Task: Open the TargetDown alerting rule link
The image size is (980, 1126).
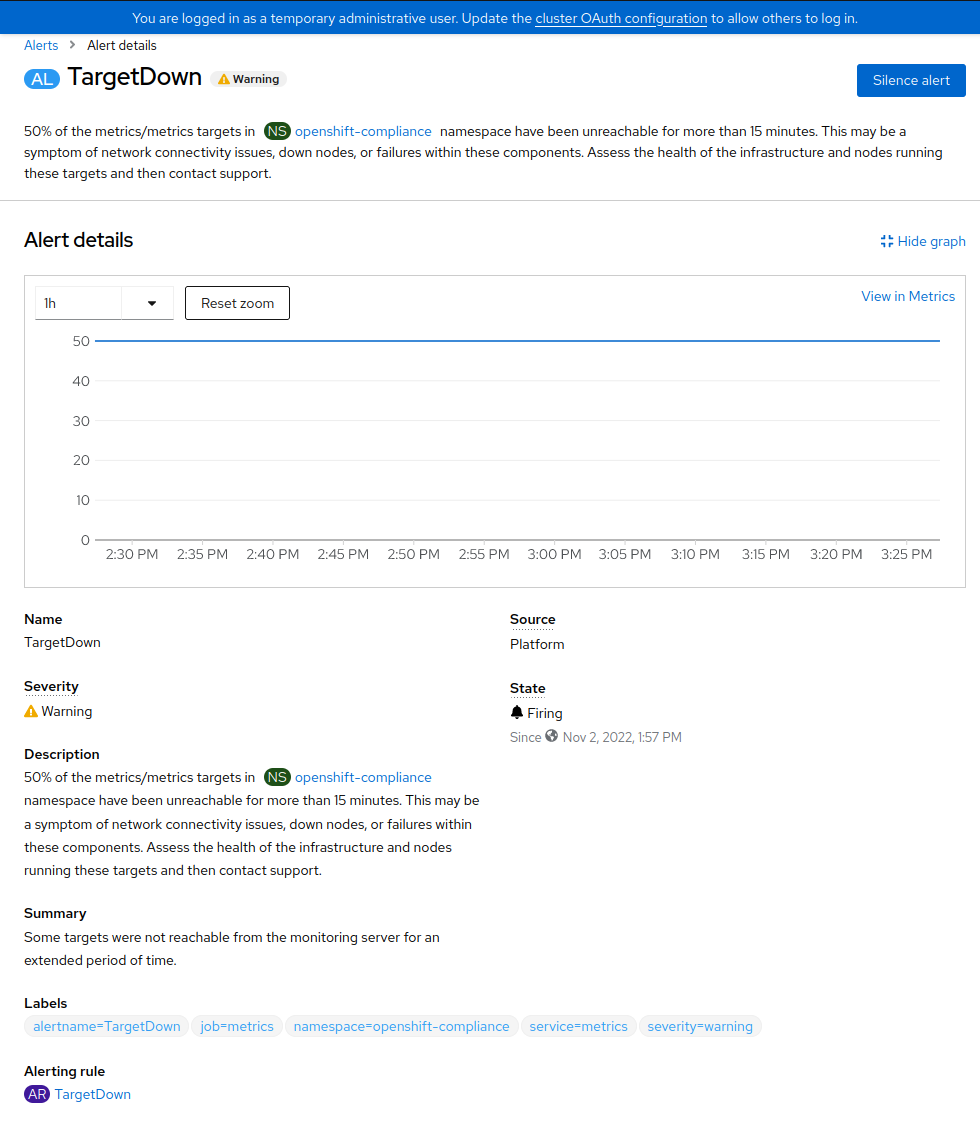Action: click(93, 1094)
